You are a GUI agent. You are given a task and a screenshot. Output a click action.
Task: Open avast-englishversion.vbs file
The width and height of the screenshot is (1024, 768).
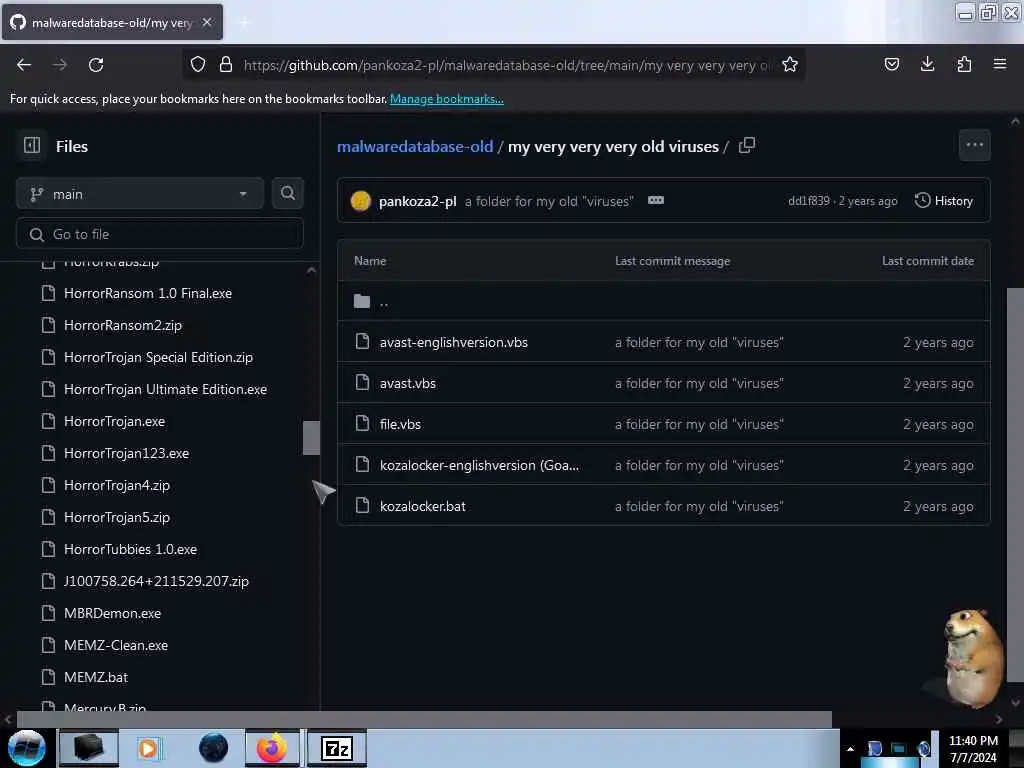pyautogui.click(x=454, y=342)
